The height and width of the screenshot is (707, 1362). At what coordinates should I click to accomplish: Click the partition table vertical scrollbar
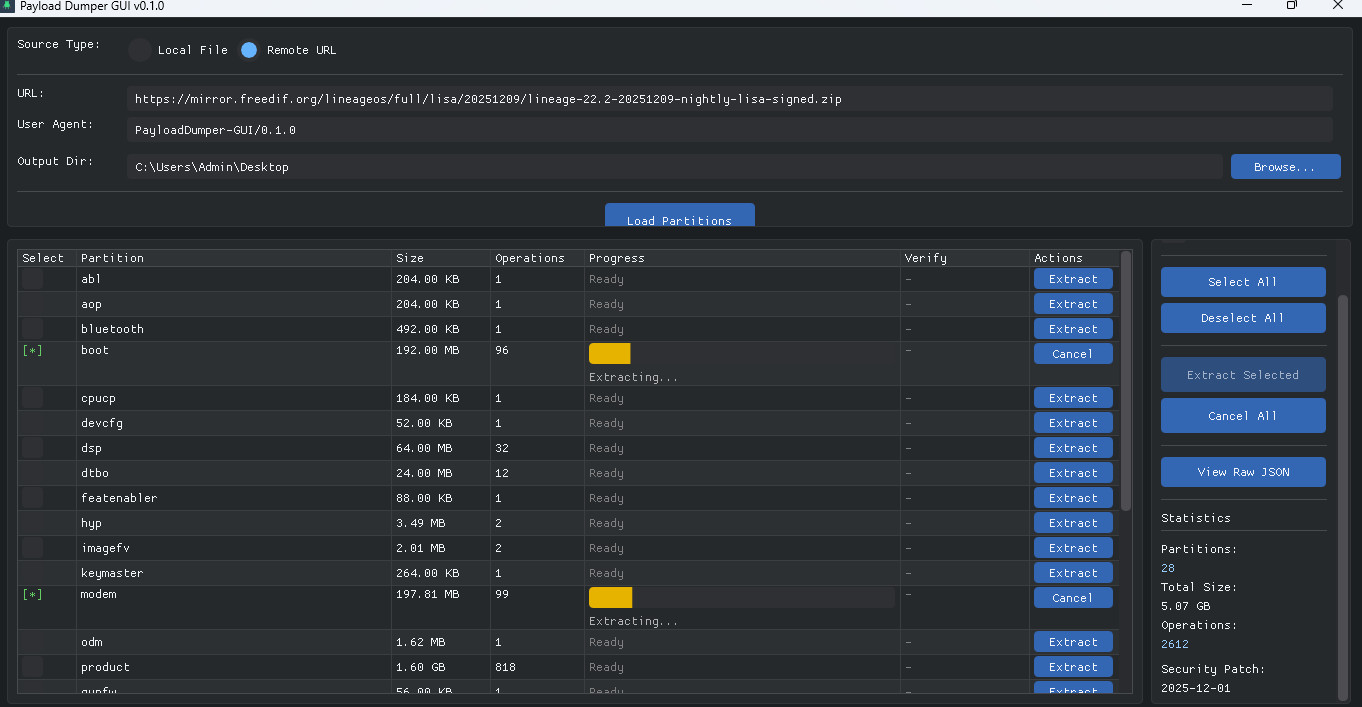tap(1126, 380)
